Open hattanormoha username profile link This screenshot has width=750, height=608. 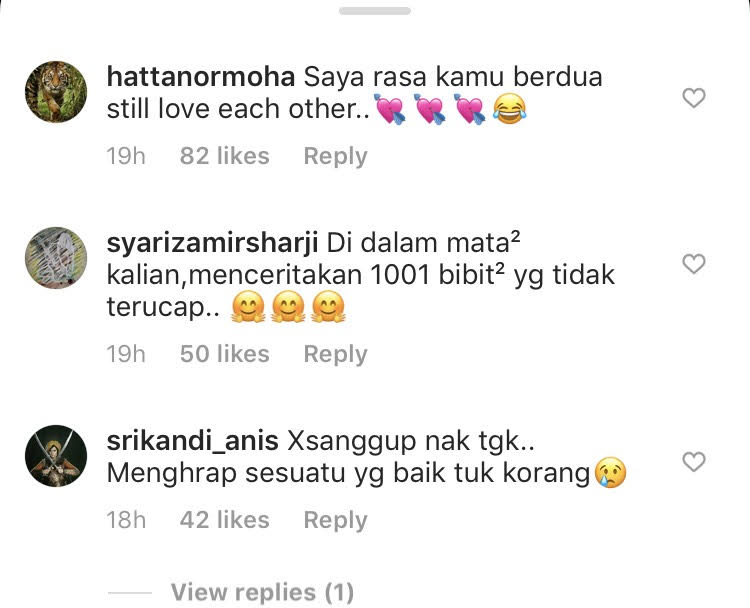tap(201, 77)
